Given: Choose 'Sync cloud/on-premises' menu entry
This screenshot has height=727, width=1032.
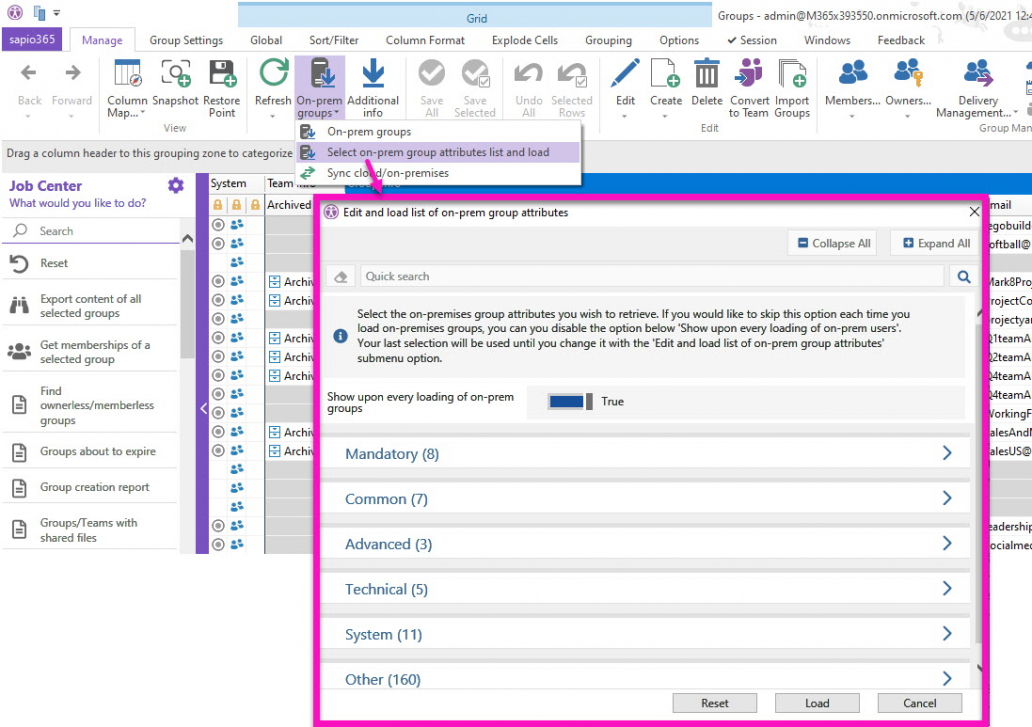Looking at the screenshot, I should [438, 173].
